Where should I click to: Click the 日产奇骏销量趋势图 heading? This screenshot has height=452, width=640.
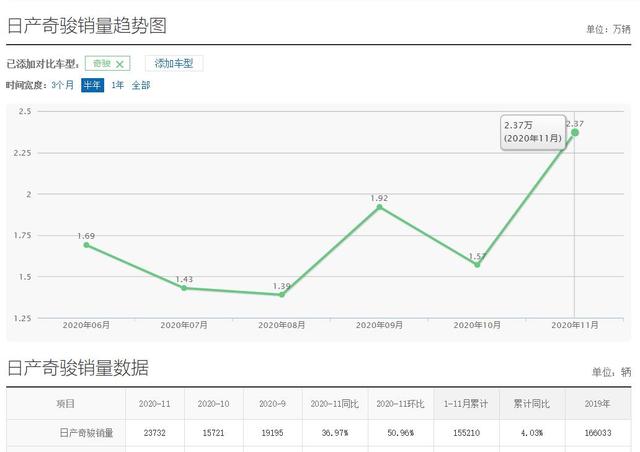click(x=87, y=26)
